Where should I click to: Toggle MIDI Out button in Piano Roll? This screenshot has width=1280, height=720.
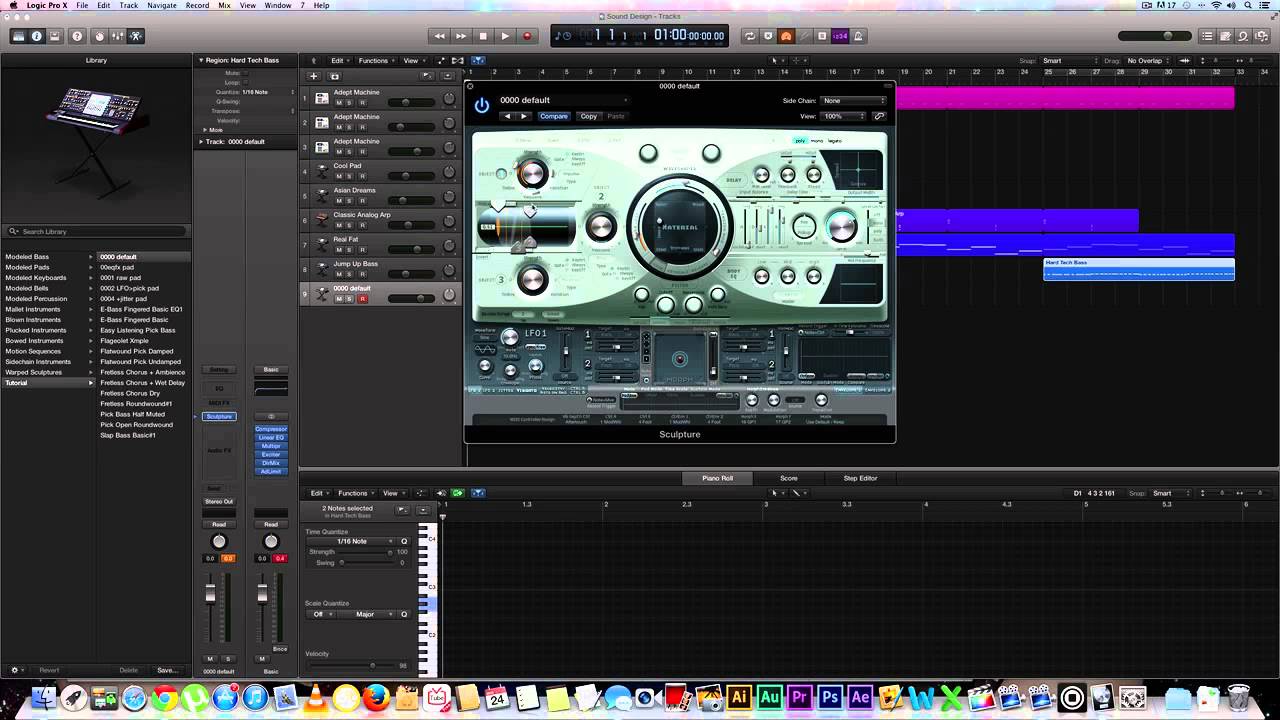point(458,493)
